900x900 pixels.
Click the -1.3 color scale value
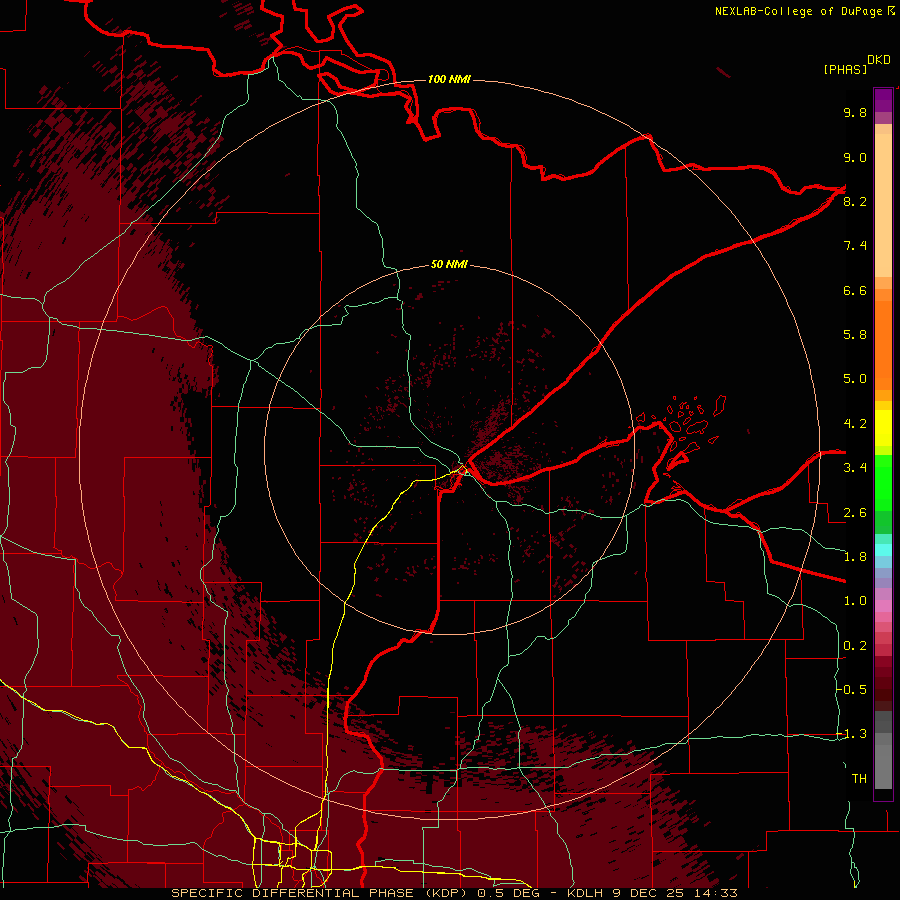852,734
